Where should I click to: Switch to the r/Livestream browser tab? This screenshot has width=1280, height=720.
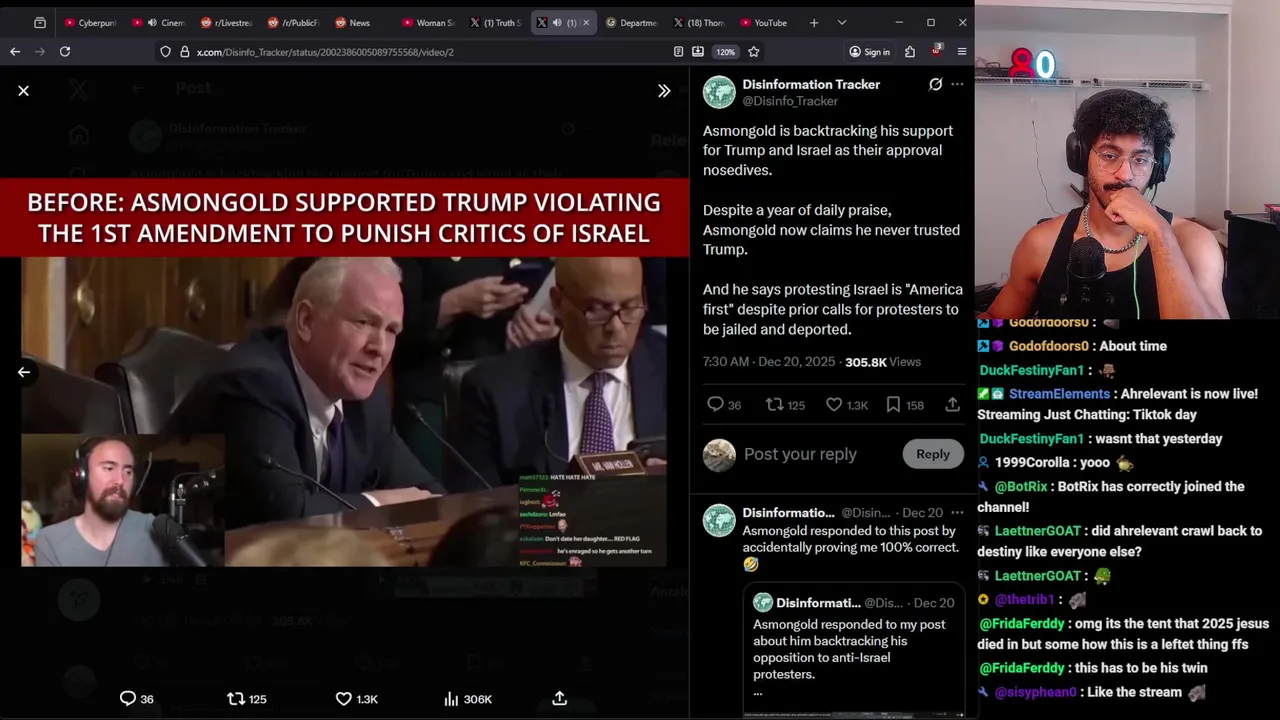226,22
